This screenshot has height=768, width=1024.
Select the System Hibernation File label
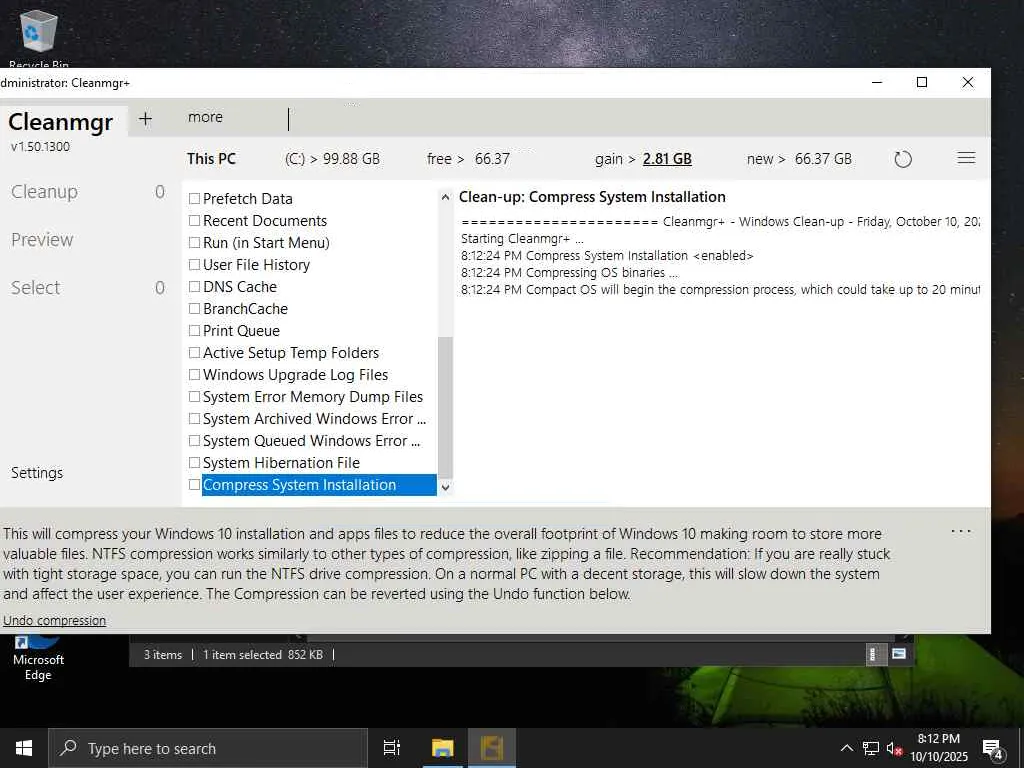point(281,462)
